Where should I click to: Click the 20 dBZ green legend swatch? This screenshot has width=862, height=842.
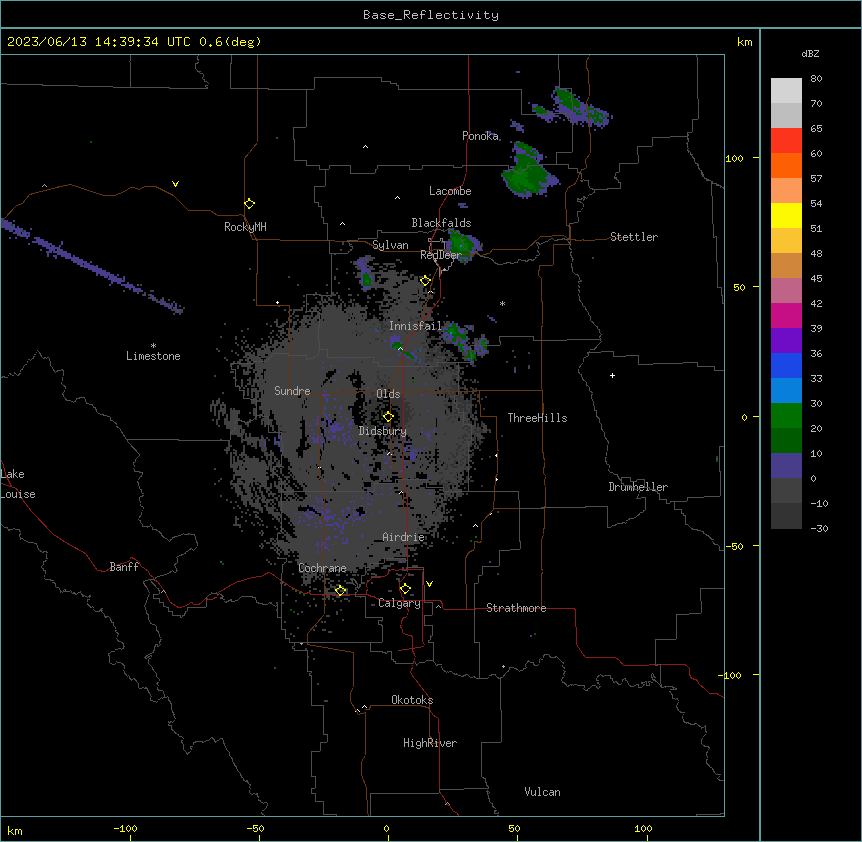point(786,440)
